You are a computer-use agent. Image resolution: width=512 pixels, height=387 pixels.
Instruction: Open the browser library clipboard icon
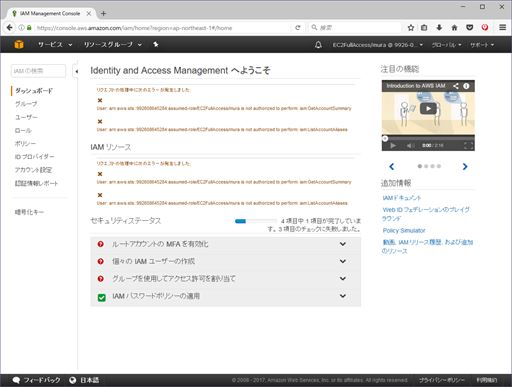point(424,28)
